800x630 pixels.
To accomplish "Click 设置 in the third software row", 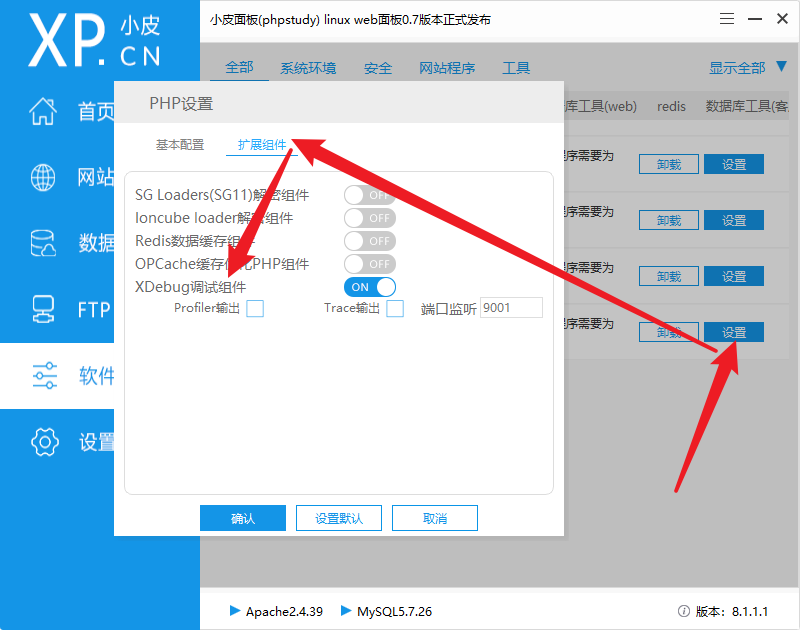I will click(x=734, y=276).
